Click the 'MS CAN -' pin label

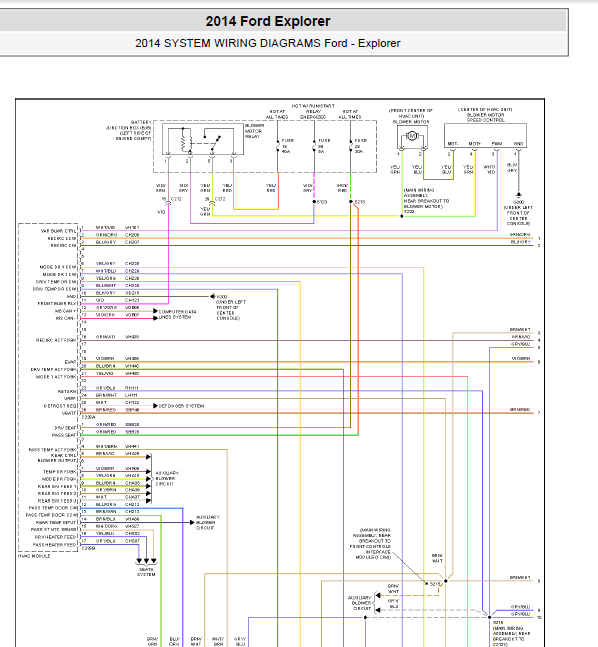[66, 318]
